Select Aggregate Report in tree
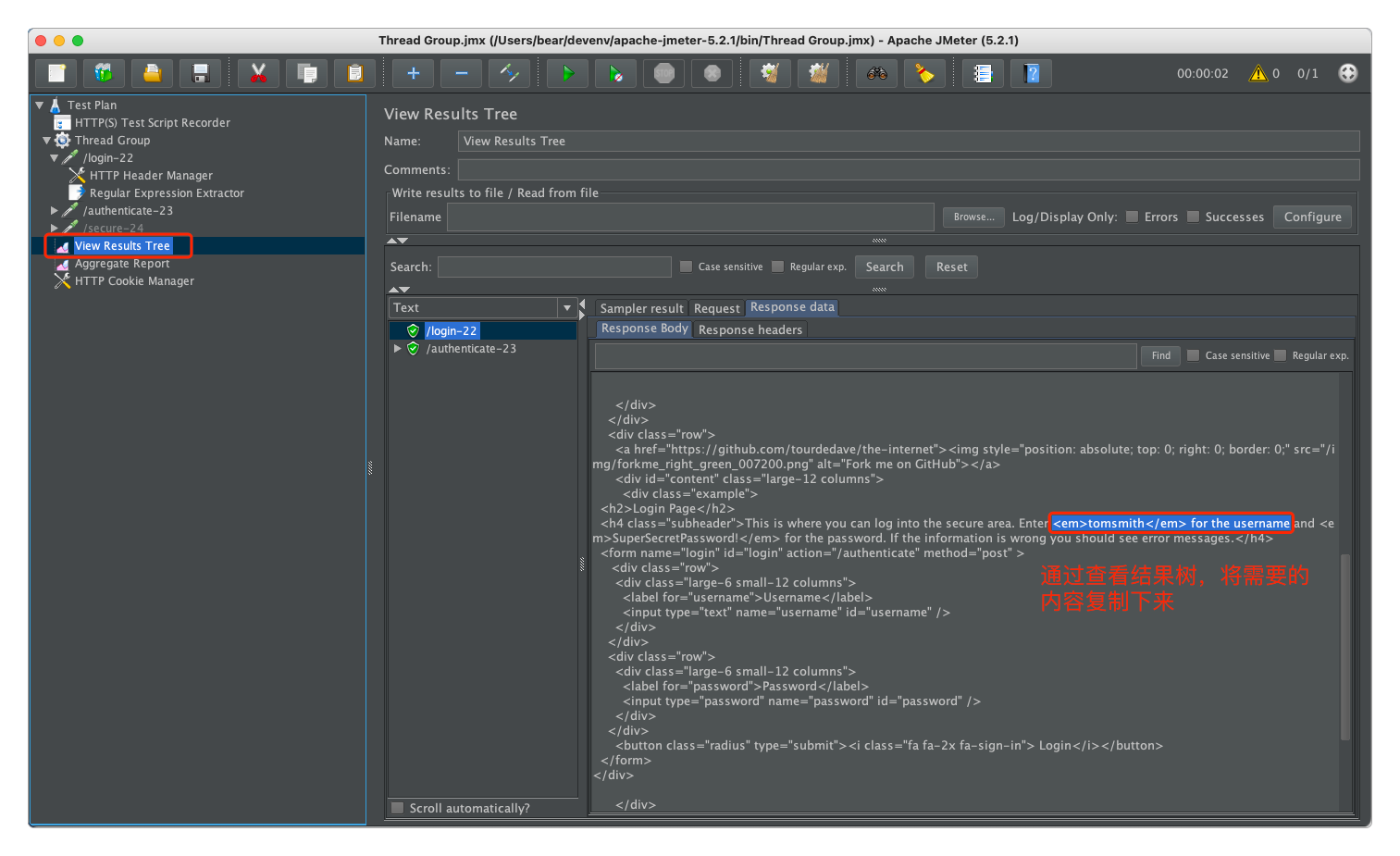The height and width of the screenshot is (856, 1400). click(x=122, y=264)
